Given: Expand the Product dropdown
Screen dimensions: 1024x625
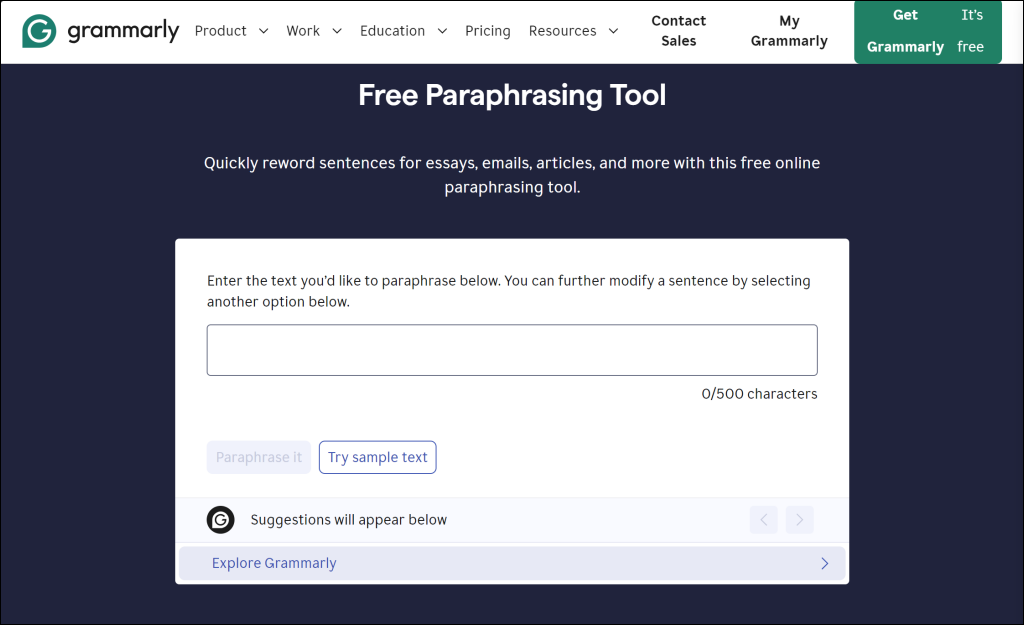Looking at the screenshot, I should point(231,31).
